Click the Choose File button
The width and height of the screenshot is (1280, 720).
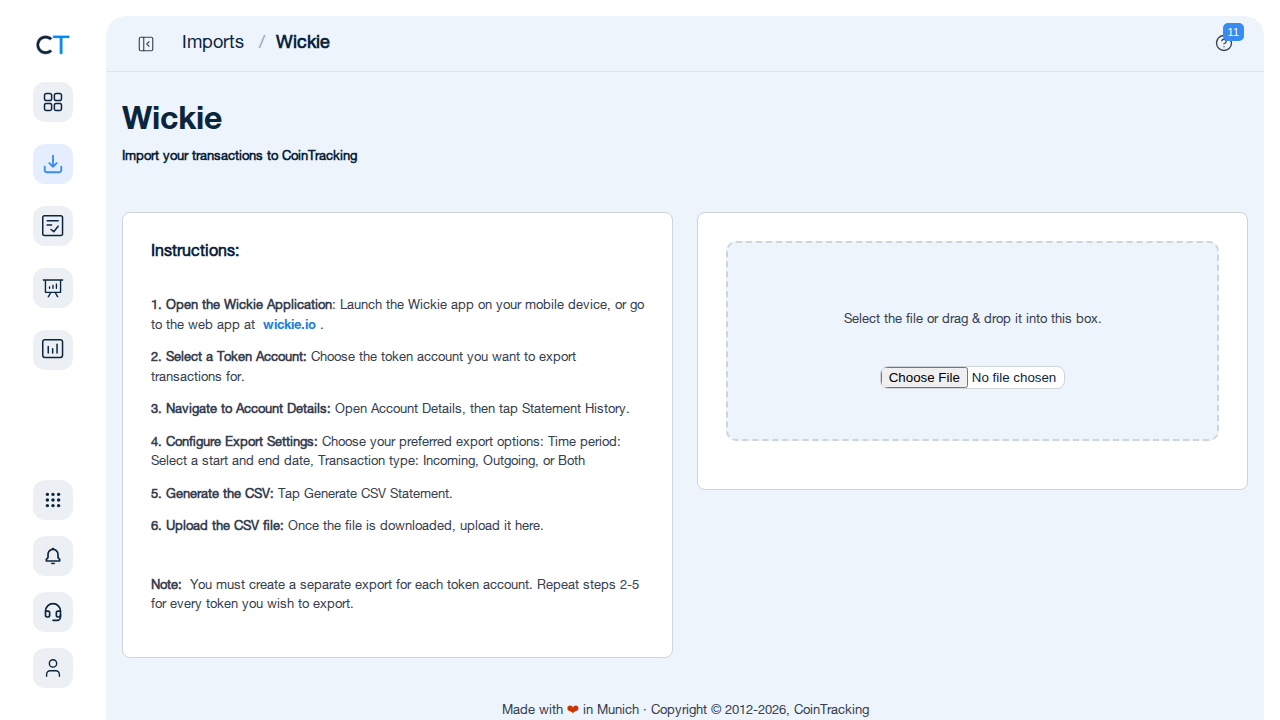pos(924,377)
